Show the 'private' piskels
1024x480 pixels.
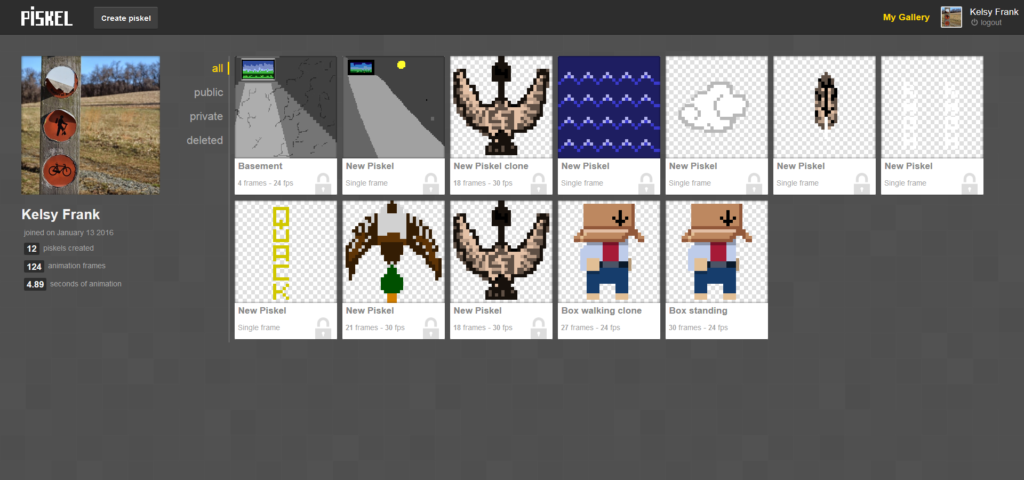(x=206, y=116)
